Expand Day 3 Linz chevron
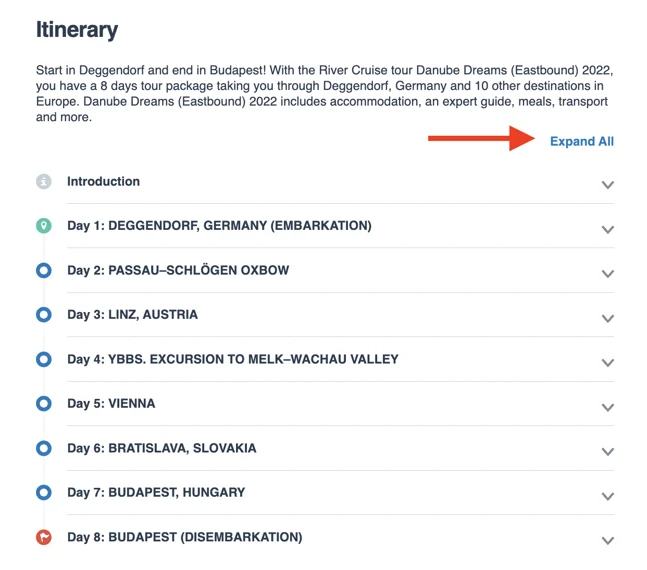Viewport: 647px width, 570px height. click(x=607, y=318)
